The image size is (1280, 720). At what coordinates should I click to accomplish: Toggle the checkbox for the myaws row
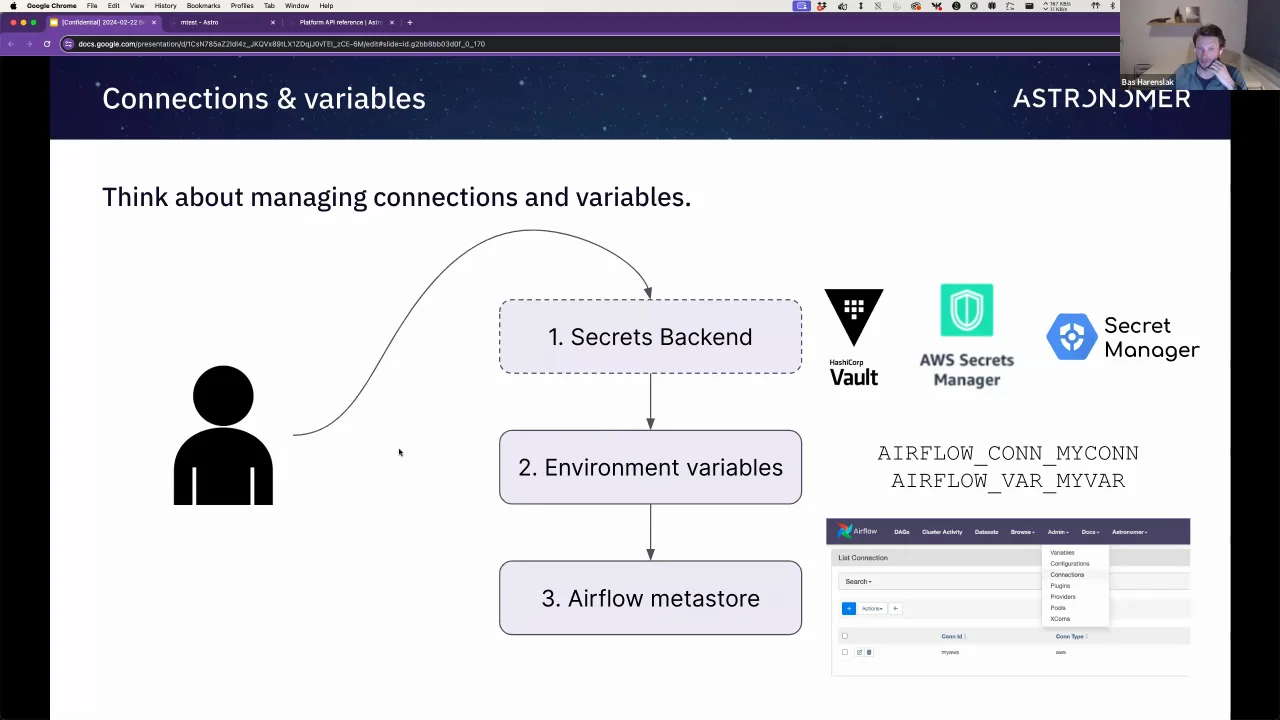click(x=845, y=652)
